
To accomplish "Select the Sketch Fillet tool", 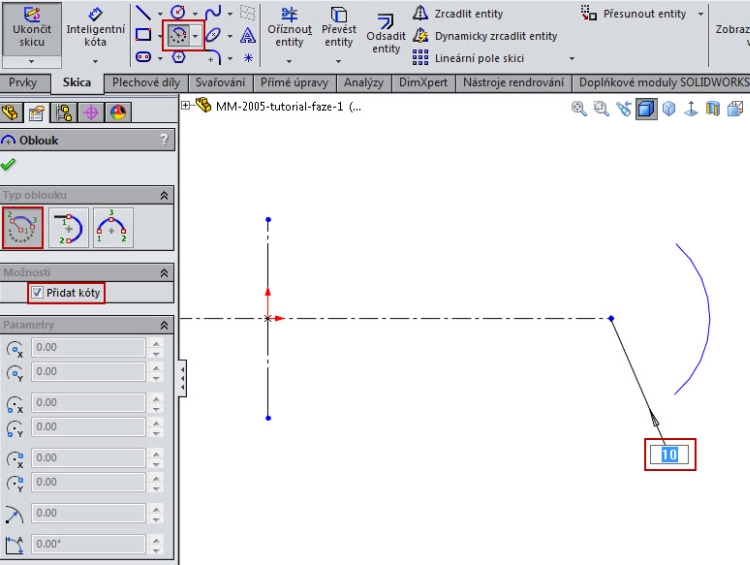I will click(x=214, y=57).
